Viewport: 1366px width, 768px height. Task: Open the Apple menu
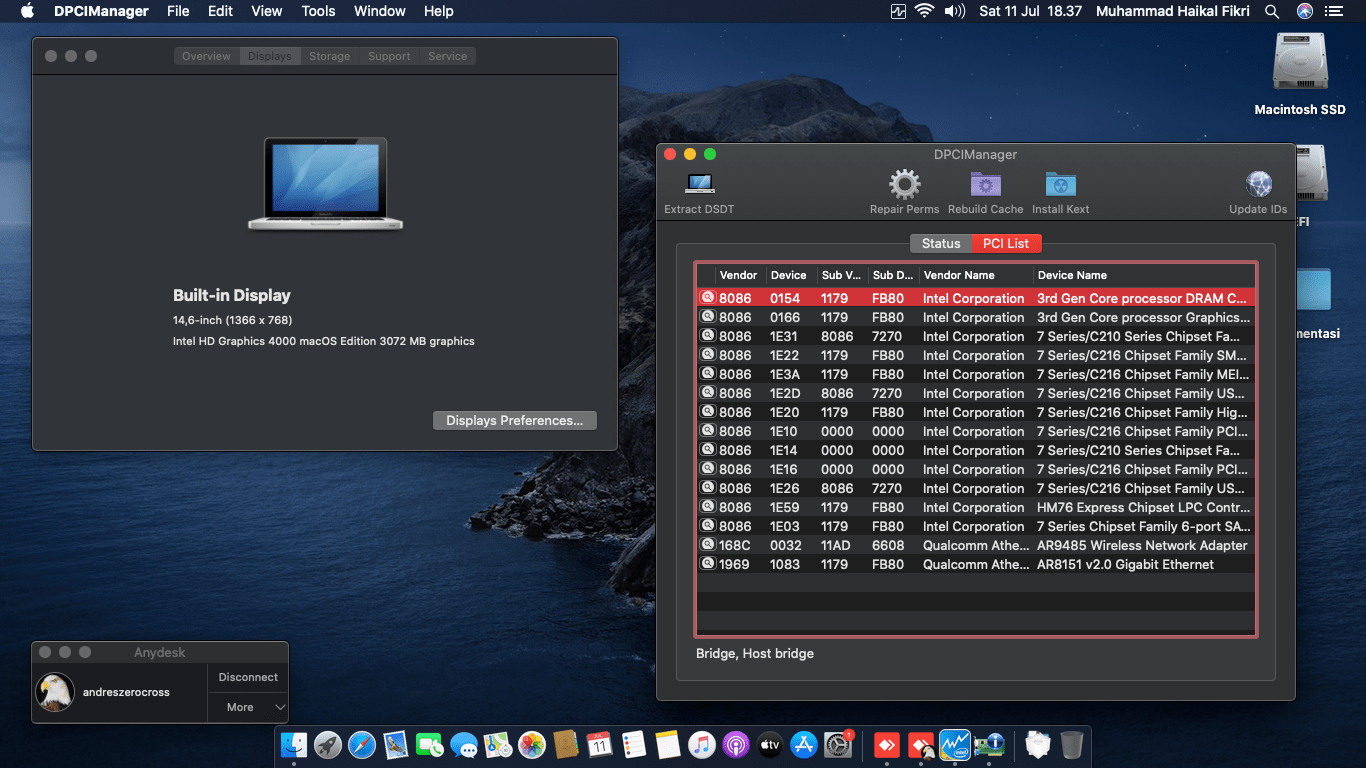tap(27, 11)
